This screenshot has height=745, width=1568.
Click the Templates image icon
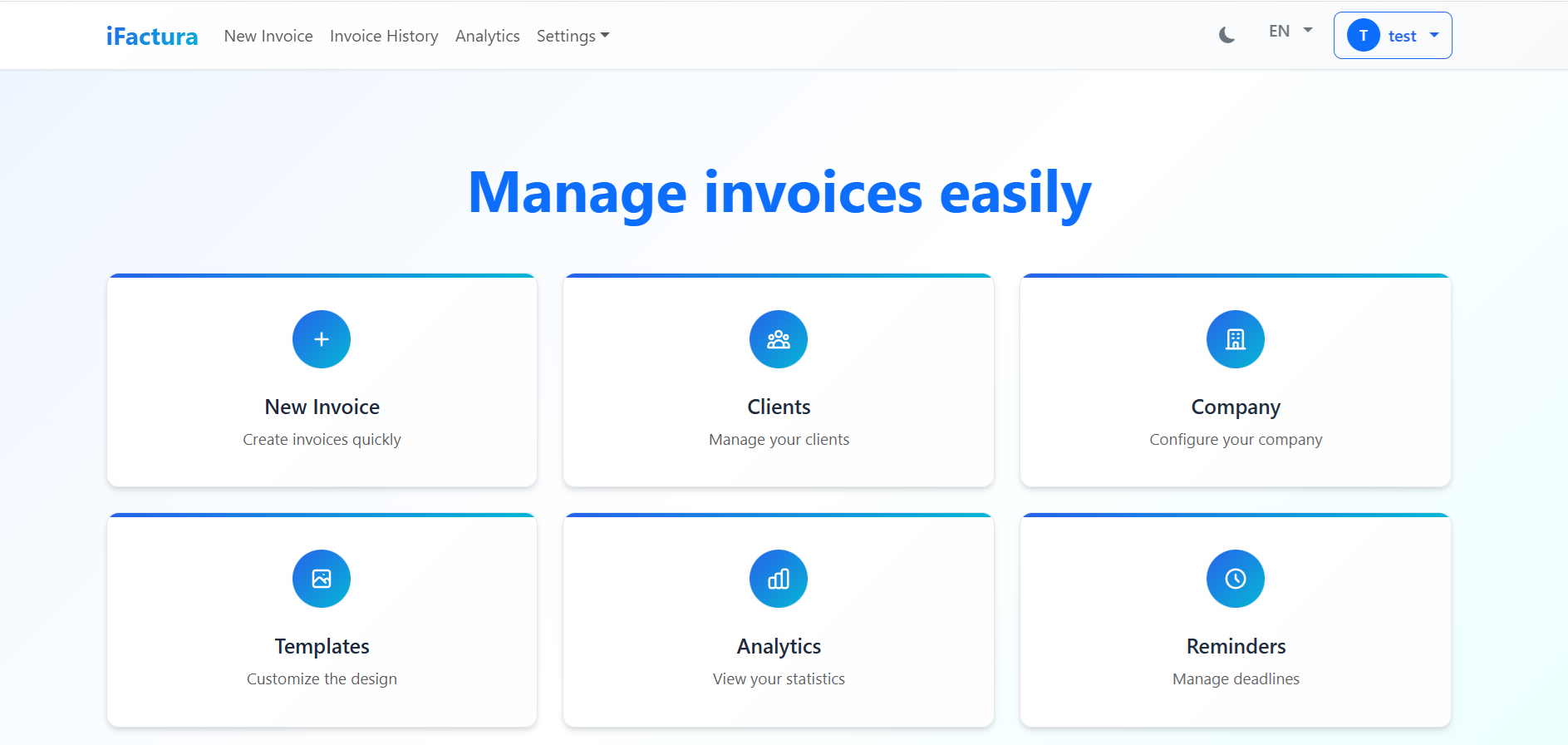(322, 579)
